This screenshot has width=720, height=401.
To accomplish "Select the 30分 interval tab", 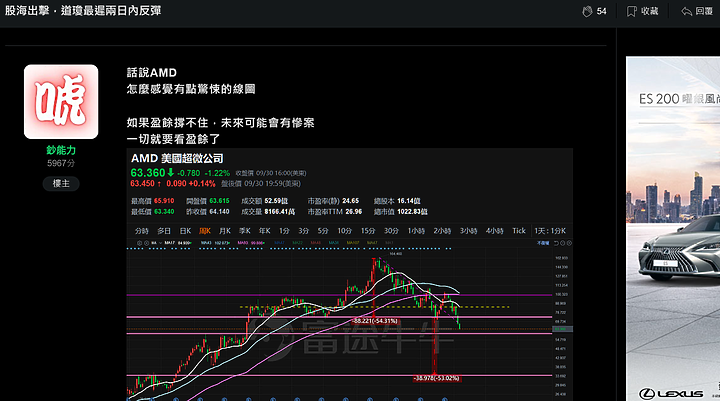I will (391, 231).
